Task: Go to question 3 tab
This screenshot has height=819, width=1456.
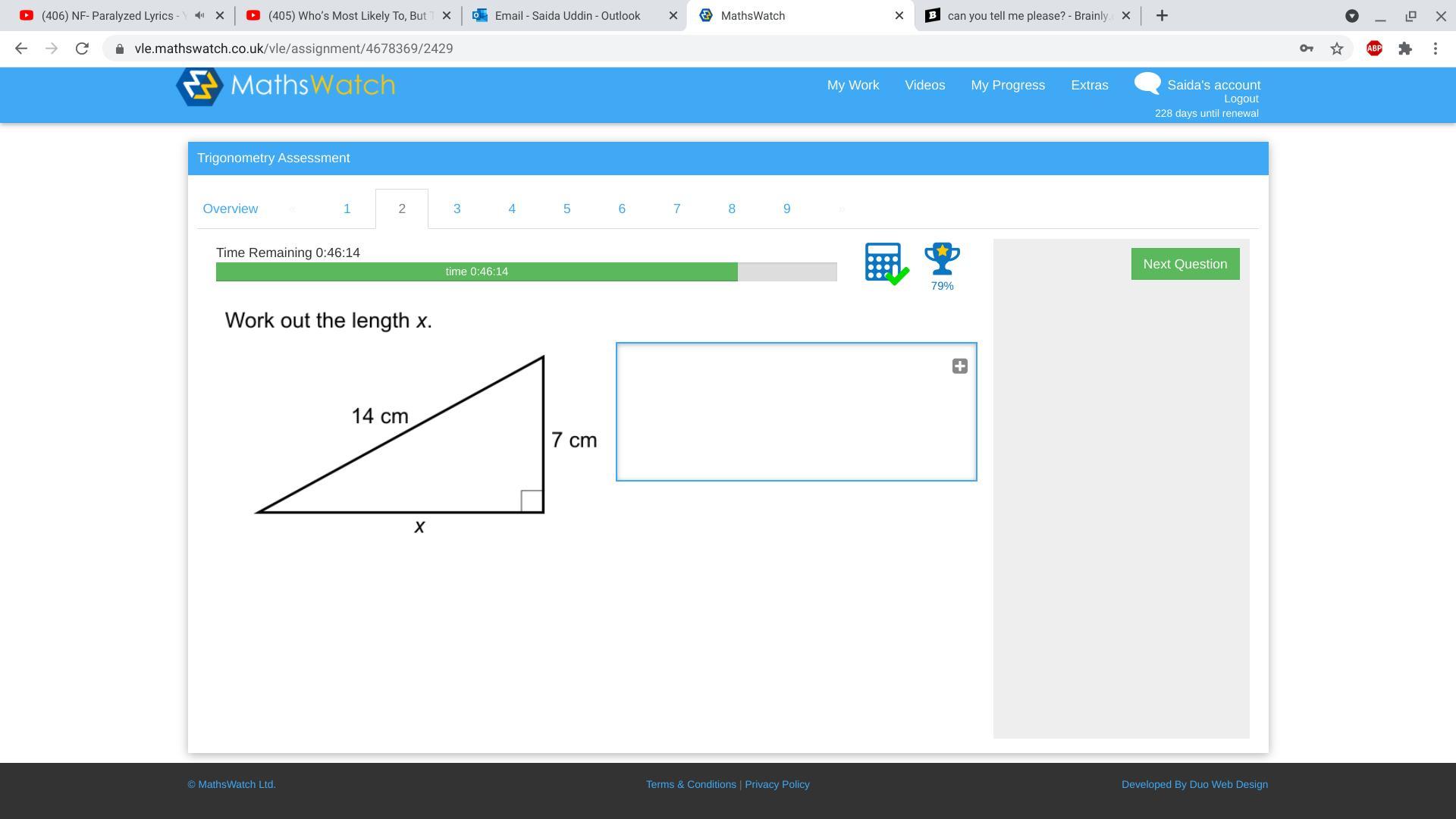Action: click(457, 209)
